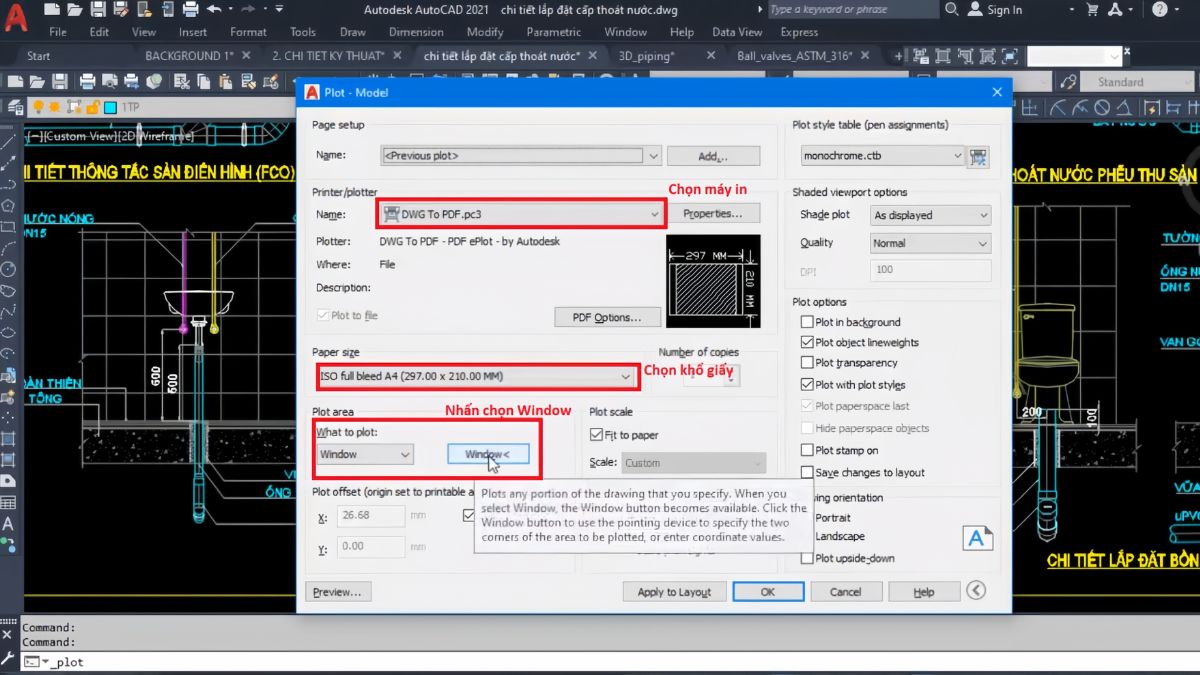Enable Plot in background checkbox
This screenshot has height=675, width=1200.
807,322
